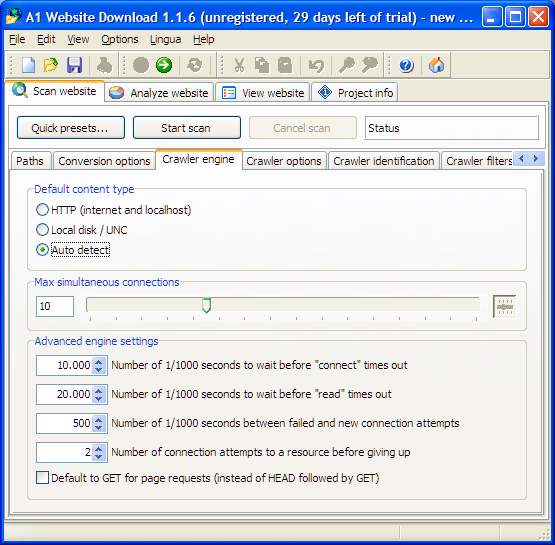Click the max connections slider thumb
This screenshot has height=545, width=555.
click(x=206, y=306)
